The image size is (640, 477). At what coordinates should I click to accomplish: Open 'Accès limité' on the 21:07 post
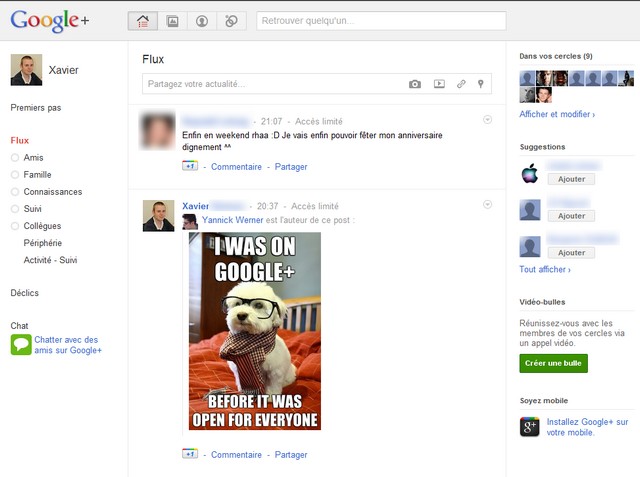(x=319, y=121)
